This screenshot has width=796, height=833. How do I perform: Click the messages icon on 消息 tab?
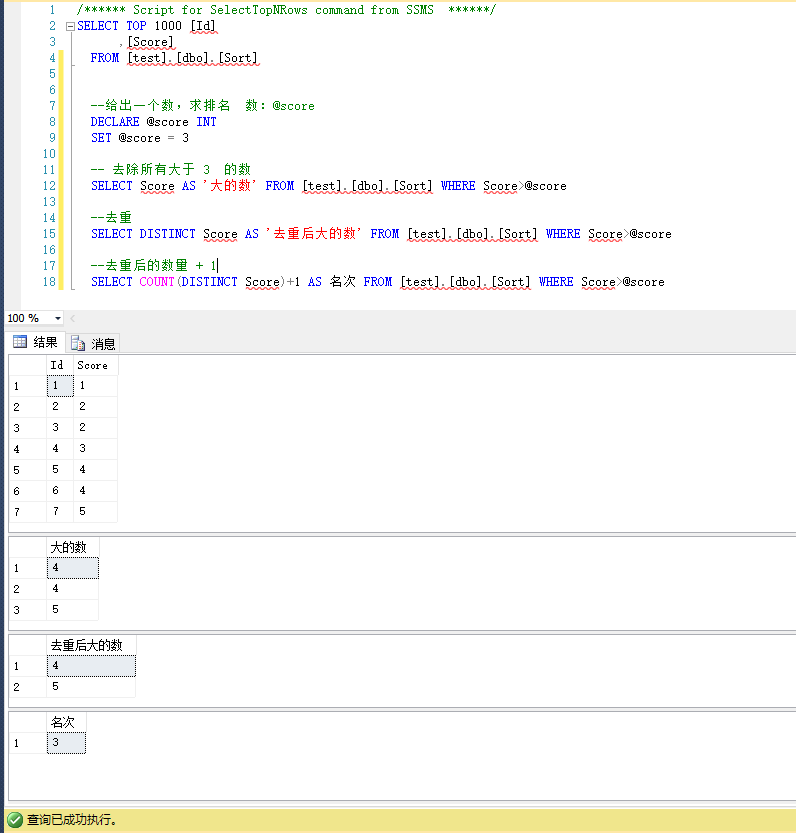tap(78, 344)
